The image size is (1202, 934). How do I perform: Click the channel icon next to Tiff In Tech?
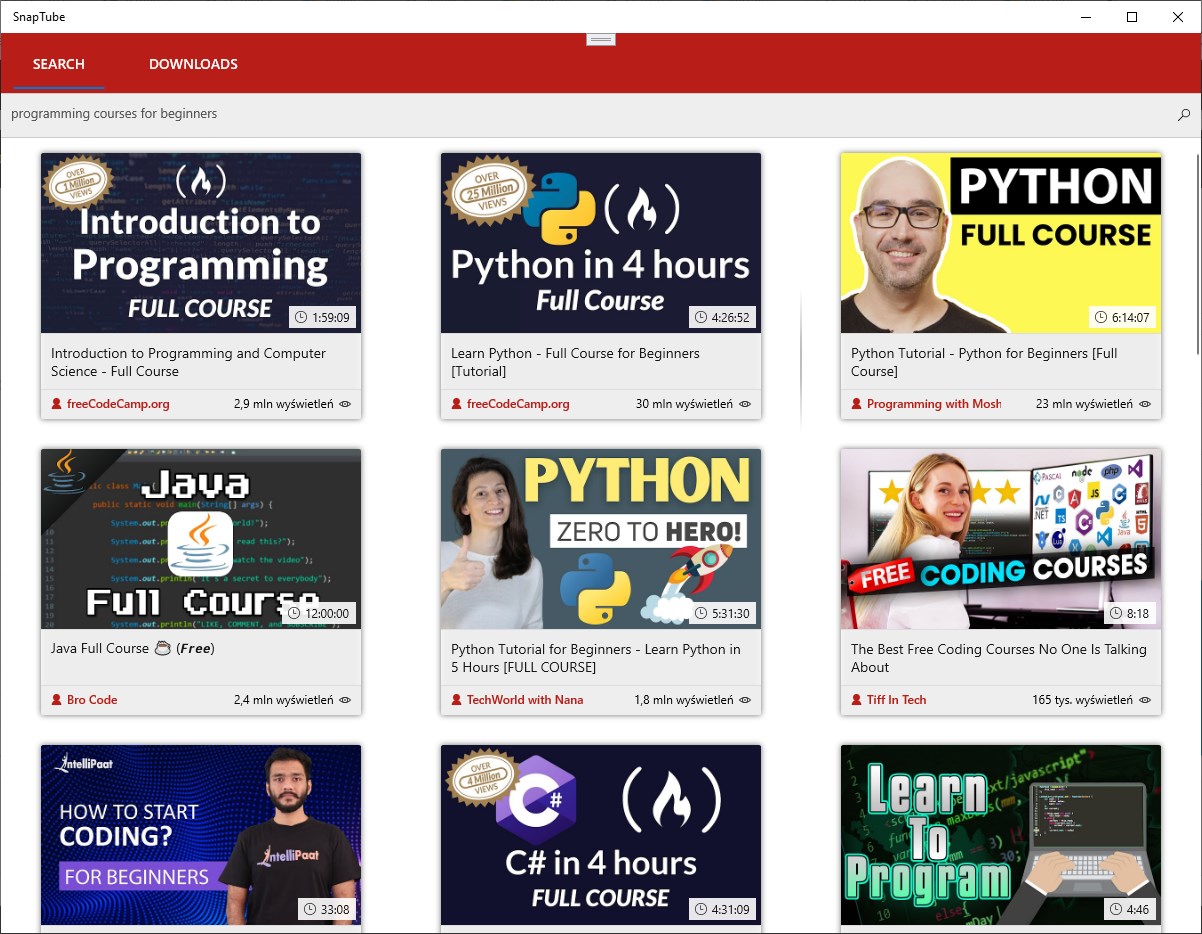(x=856, y=700)
